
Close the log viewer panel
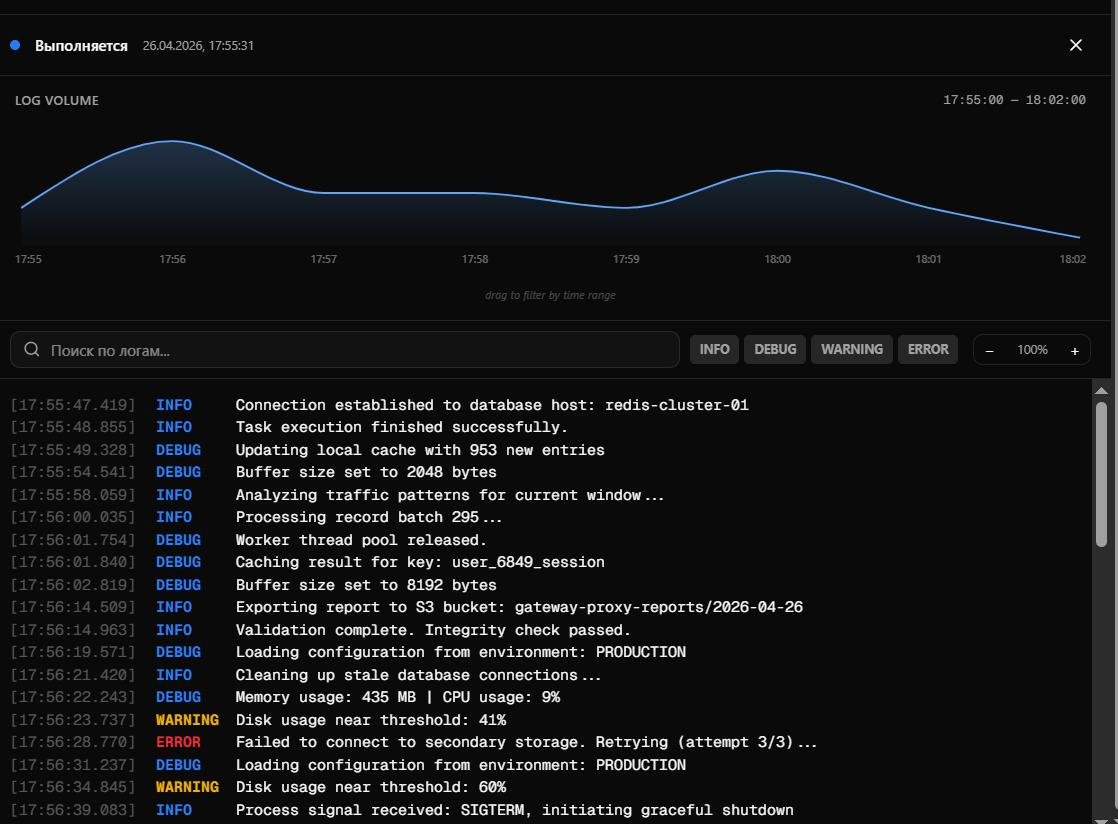[1075, 46]
